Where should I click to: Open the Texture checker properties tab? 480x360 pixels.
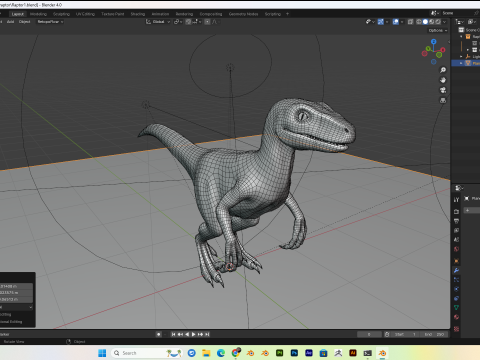point(456,329)
